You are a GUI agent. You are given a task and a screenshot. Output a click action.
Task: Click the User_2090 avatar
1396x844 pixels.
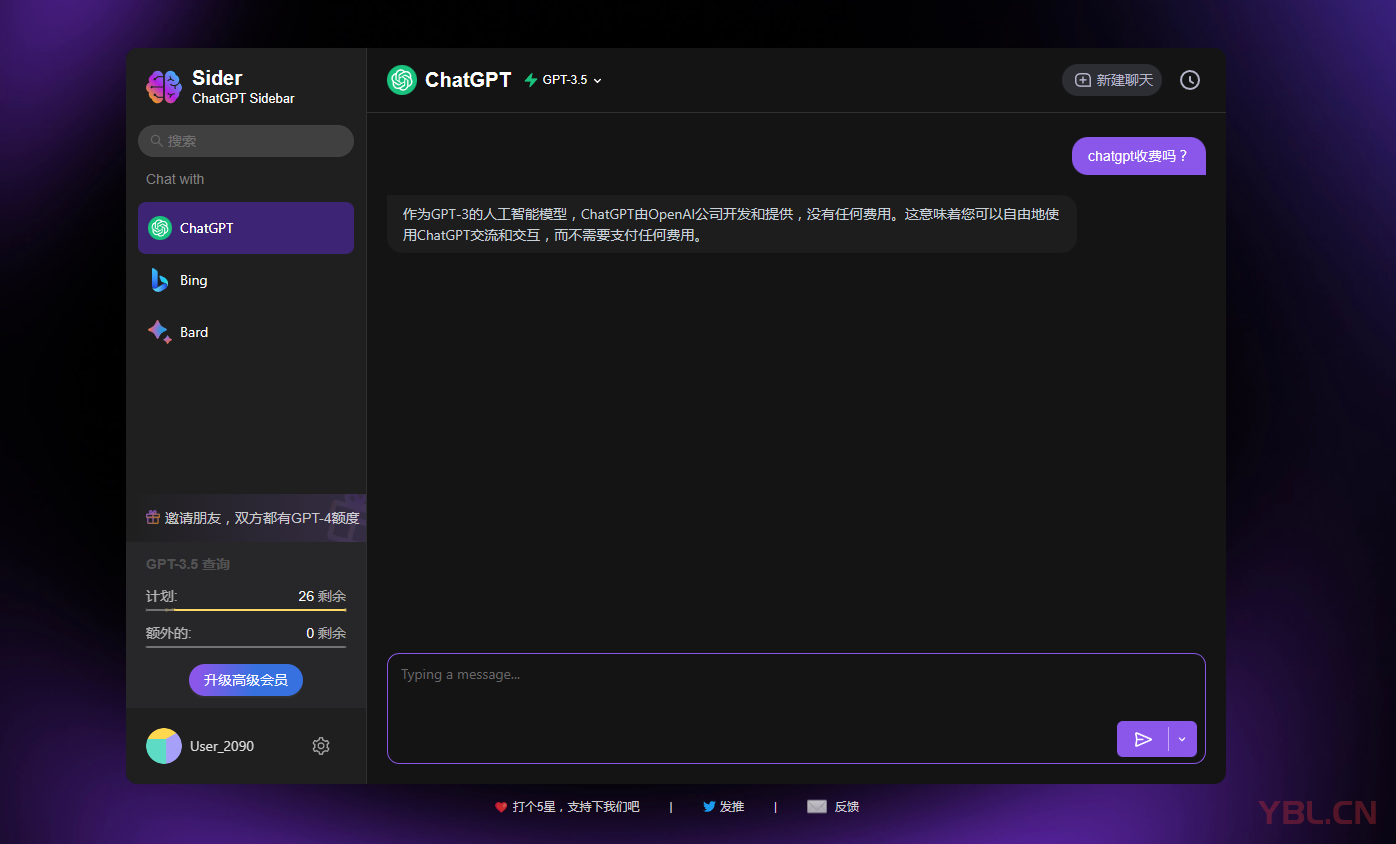[x=164, y=746]
